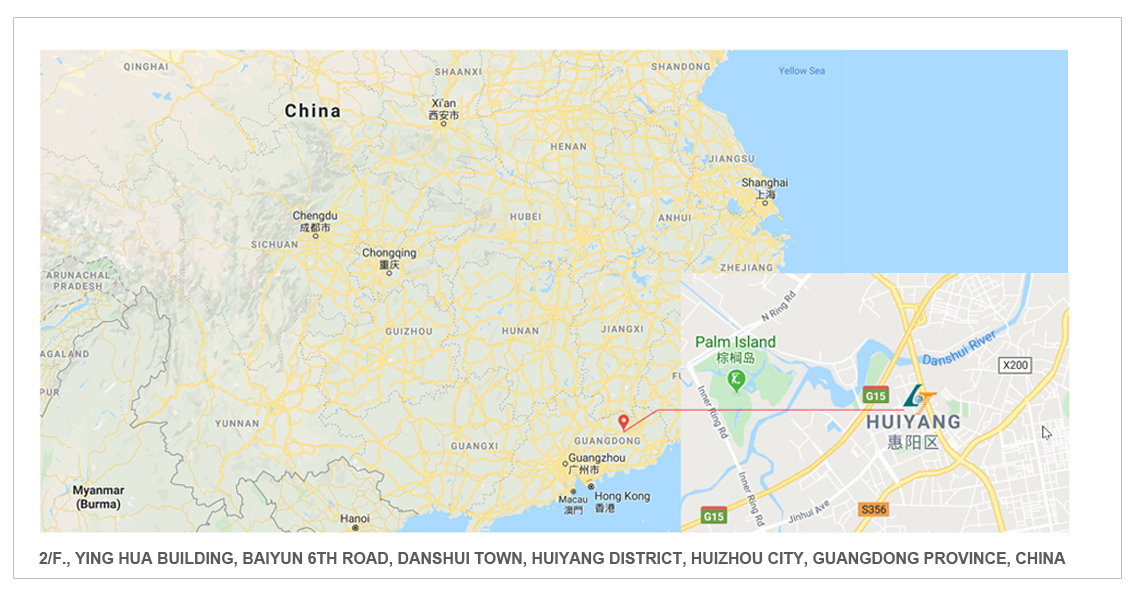The height and width of the screenshot is (594, 1135).
Task: Click the Macau label
Action: click(573, 504)
